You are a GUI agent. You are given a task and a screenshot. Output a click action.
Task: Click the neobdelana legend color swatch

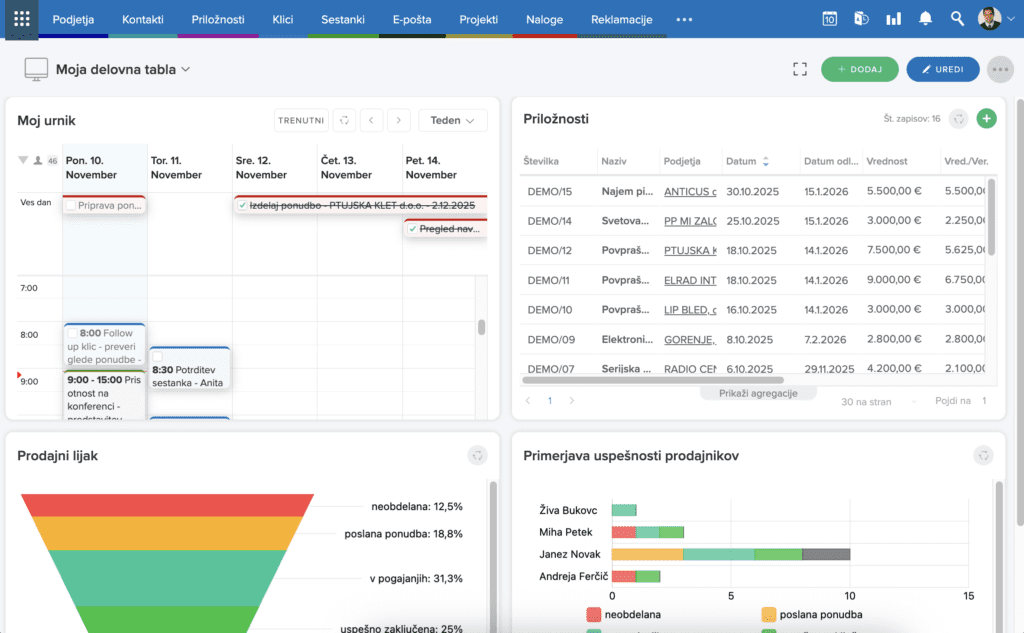596,614
